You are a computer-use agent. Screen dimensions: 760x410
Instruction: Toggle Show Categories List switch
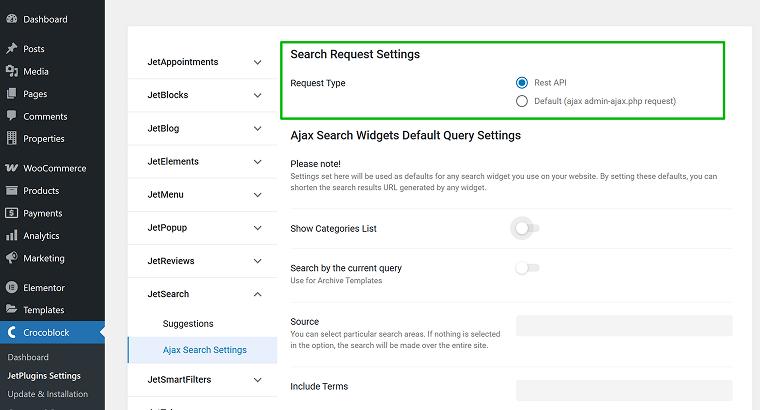[x=527, y=228]
